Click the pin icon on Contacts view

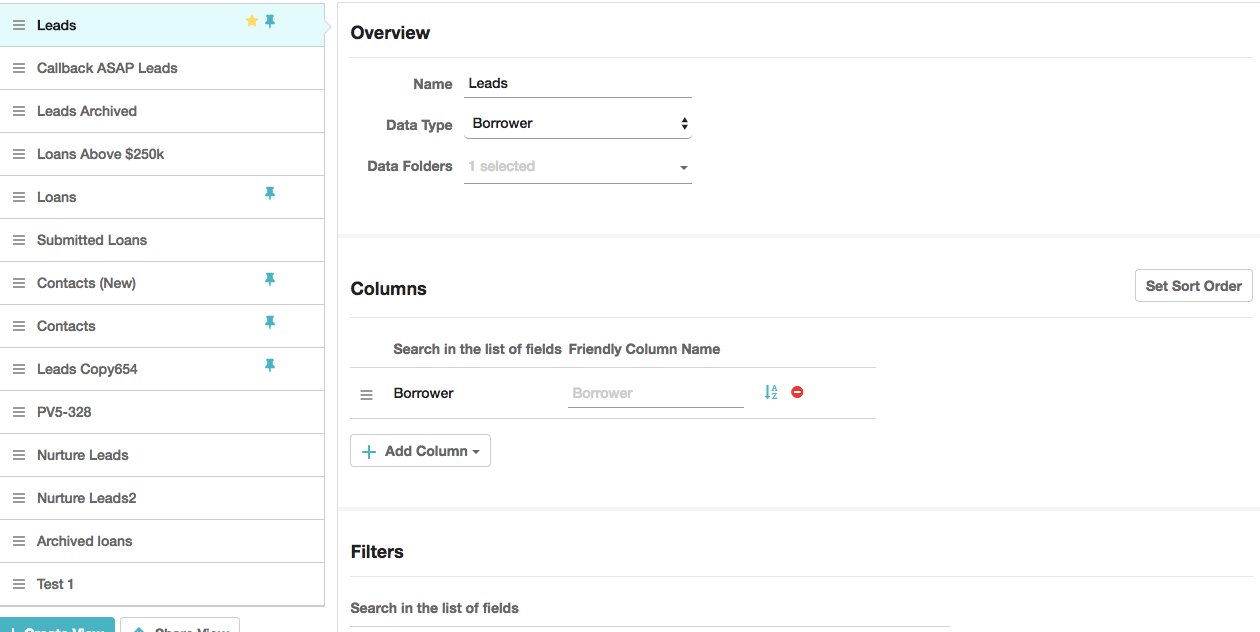pyautogui.click(x=270, y=322)
